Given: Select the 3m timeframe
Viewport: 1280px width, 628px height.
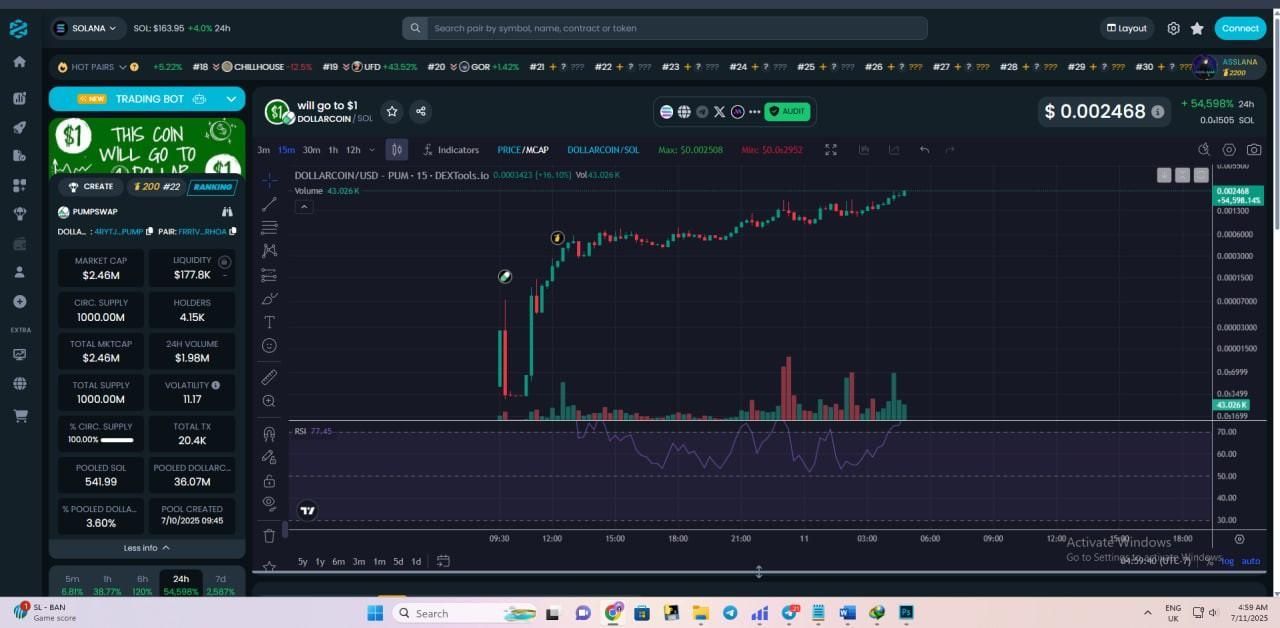Looking at the screenshot, I should (264, 150).
